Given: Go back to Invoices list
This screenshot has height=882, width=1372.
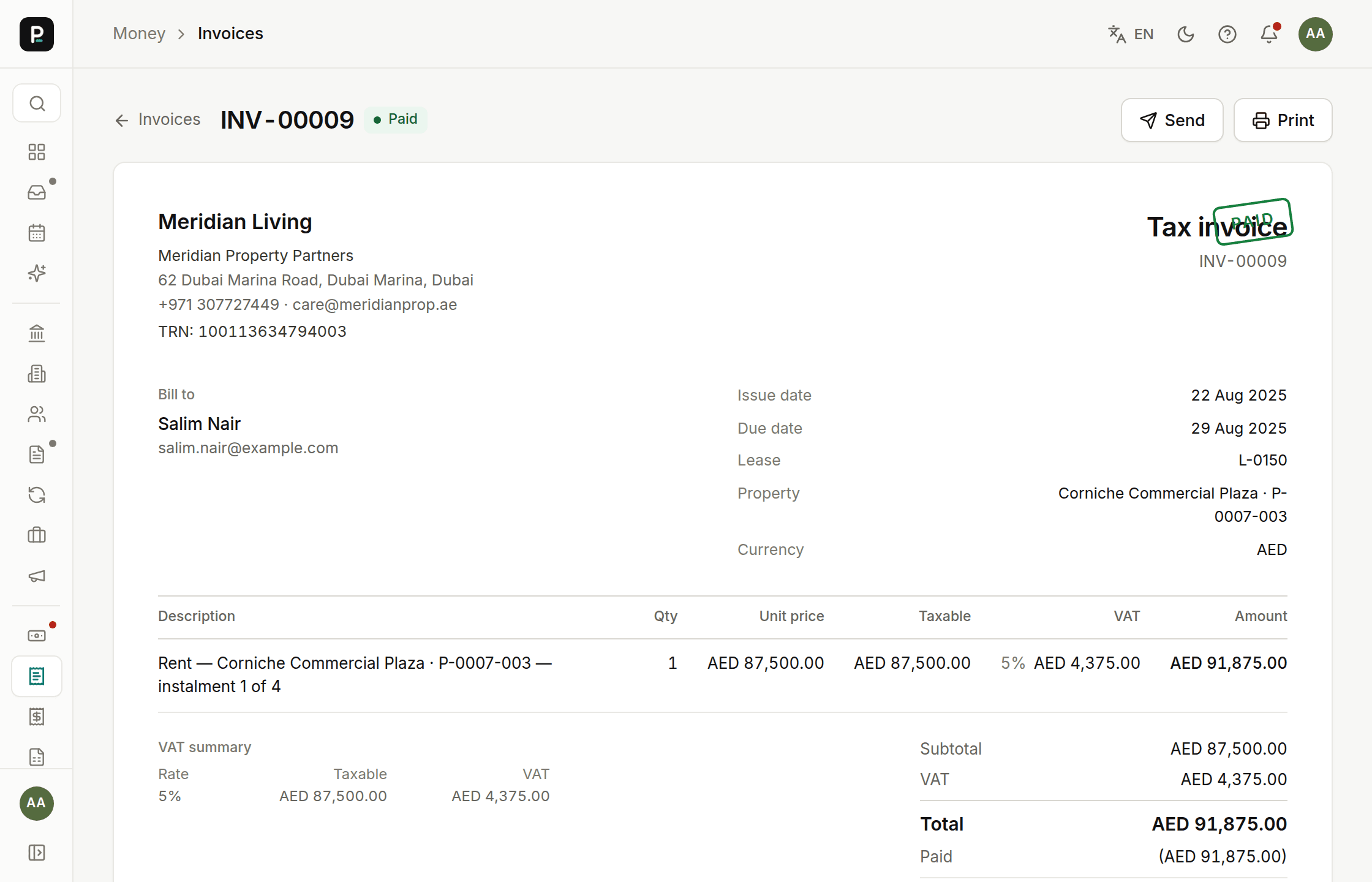Looking at the screenshot, I should pyautogui.click(x=157, y=119).
